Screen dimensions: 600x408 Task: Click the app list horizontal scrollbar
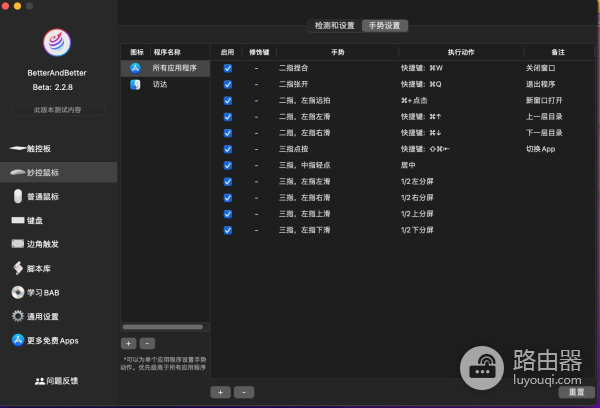[x=163, y=327]
